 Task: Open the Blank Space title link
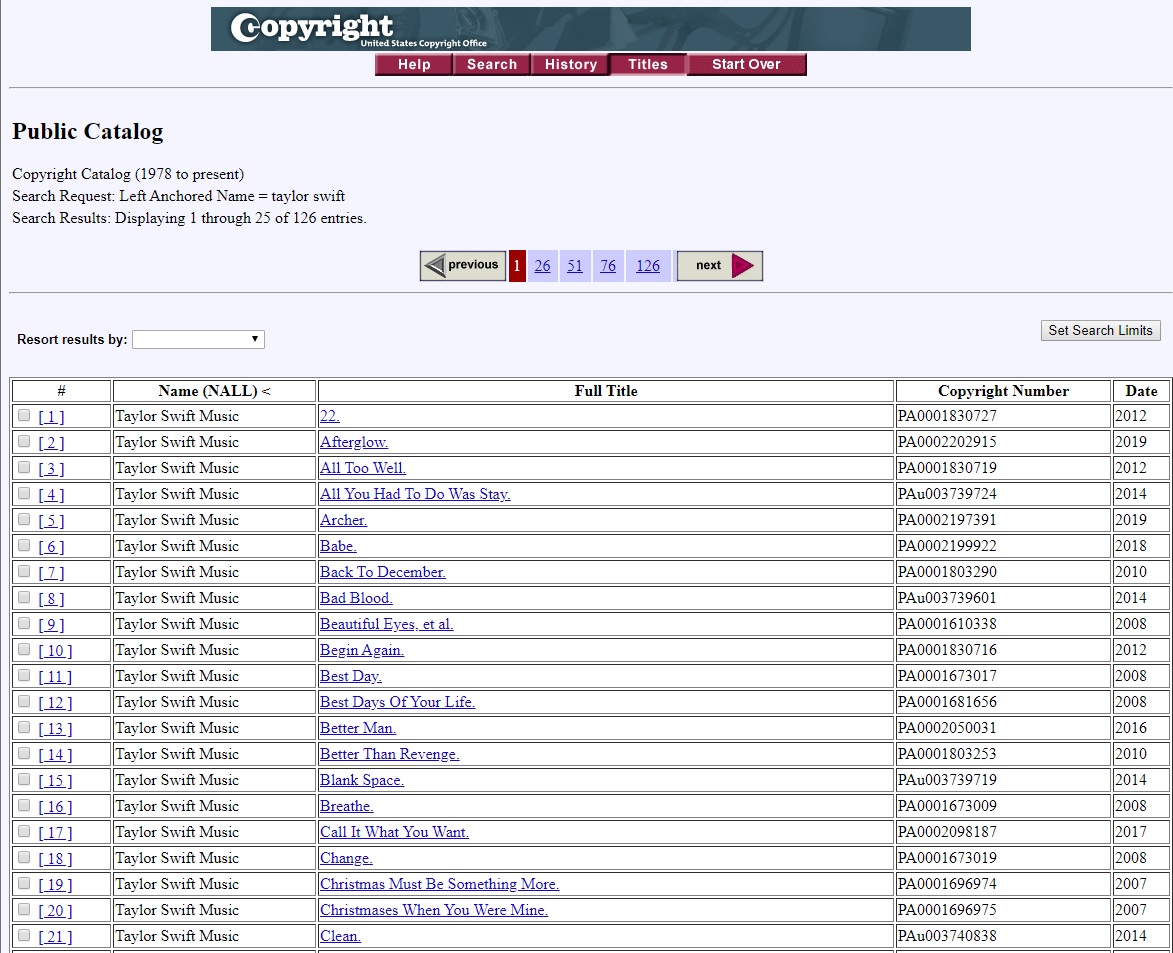click(362, 780)
